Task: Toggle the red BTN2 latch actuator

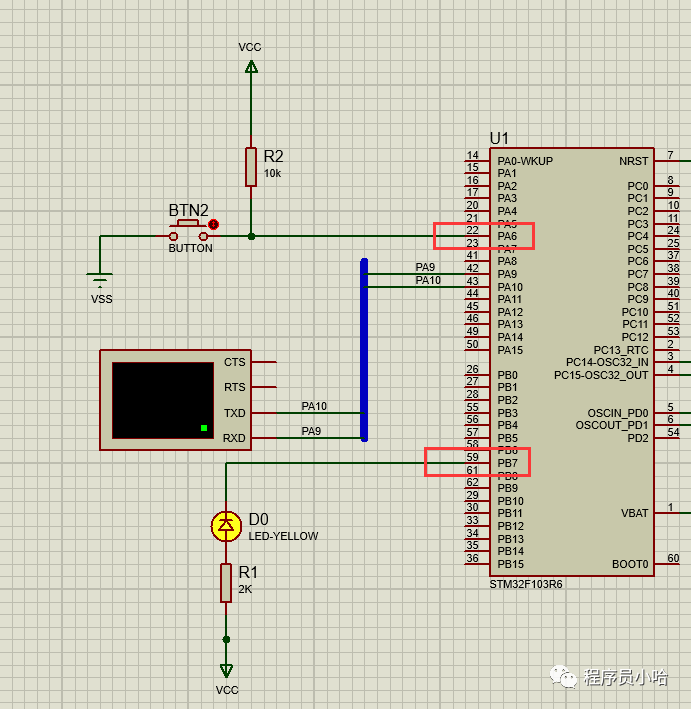Action: [213, 225]
